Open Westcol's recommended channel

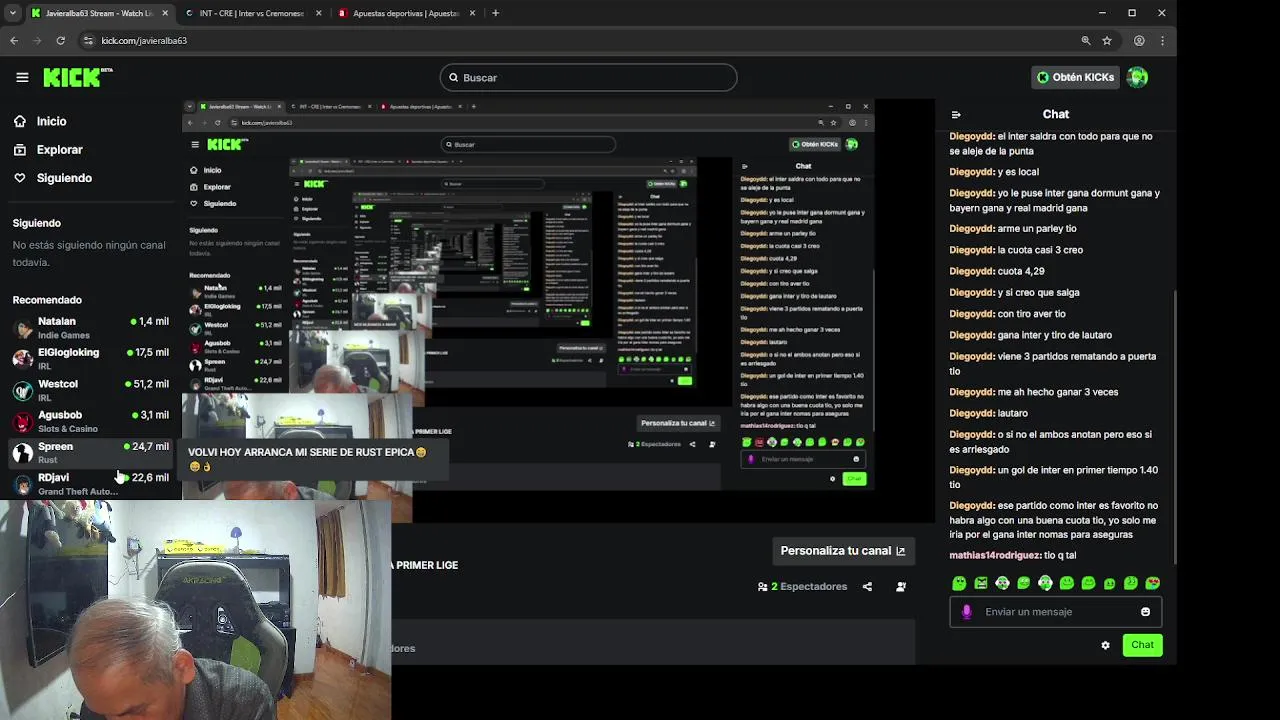click(x=91, y=390)
